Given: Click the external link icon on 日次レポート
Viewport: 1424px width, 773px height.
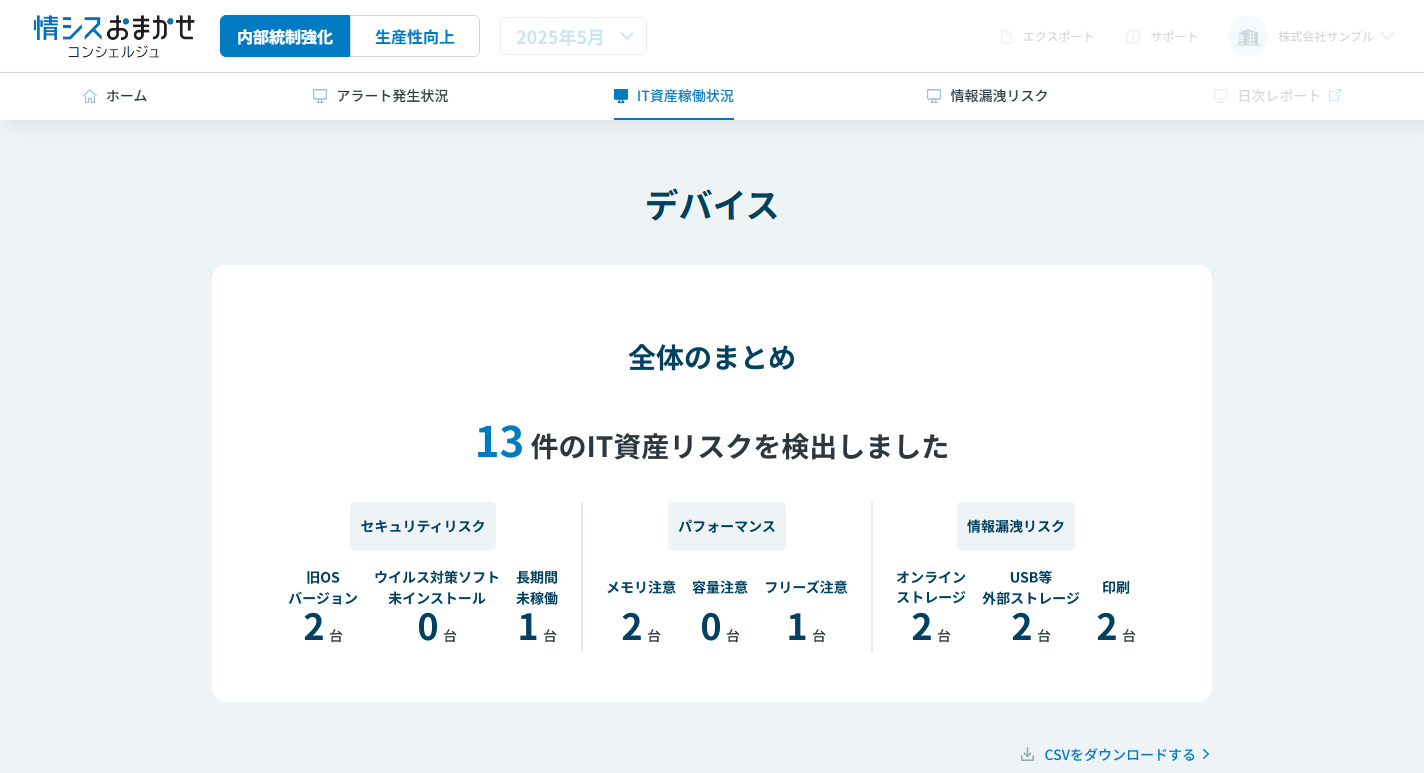Looking at the screenshot, I should pyautogui.click(x=1335, y=95).
